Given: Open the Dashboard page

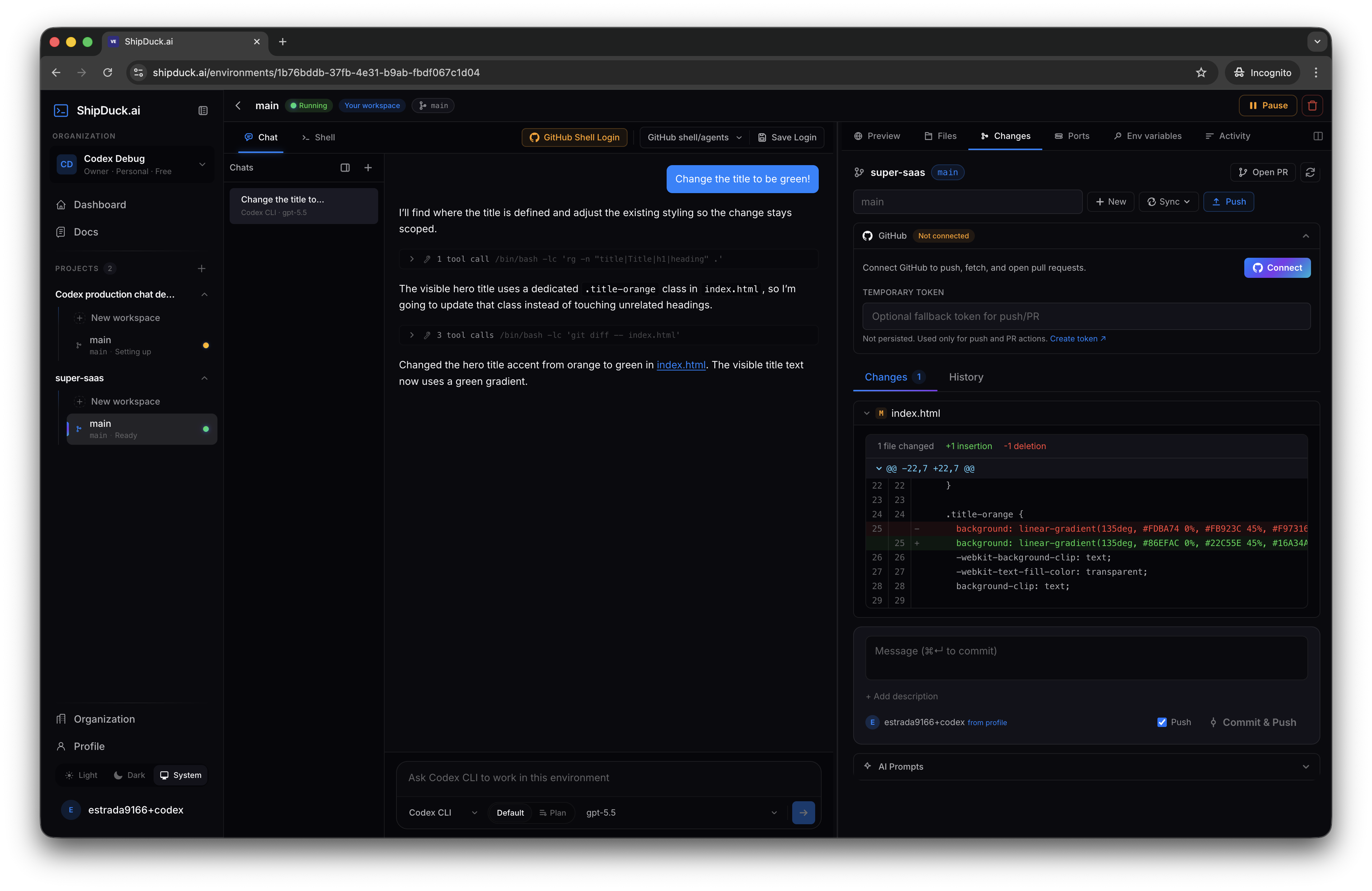Looking at the screenshot, I should [100, 205].
